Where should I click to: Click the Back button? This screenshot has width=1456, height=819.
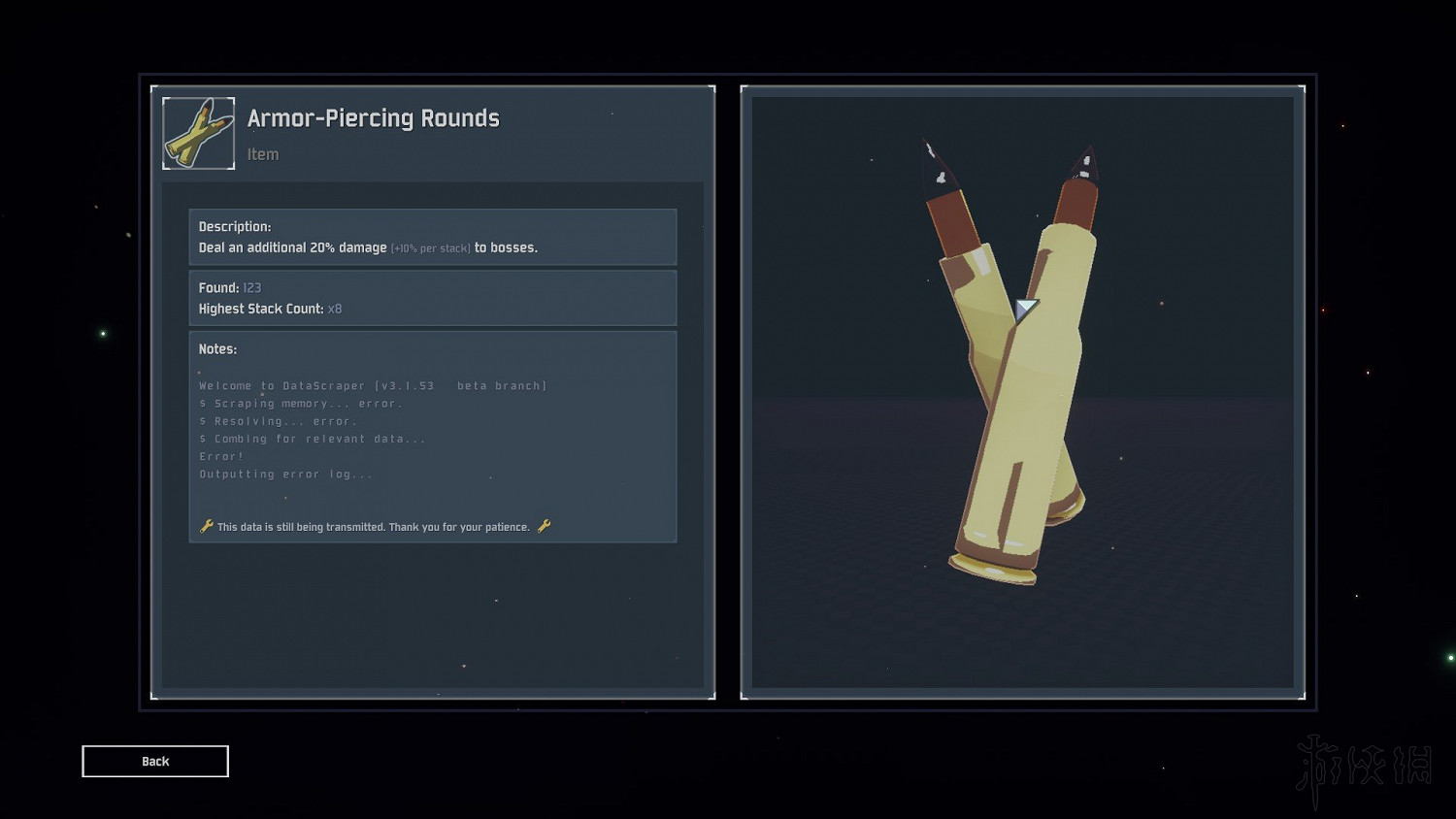[x=155, y=762]
